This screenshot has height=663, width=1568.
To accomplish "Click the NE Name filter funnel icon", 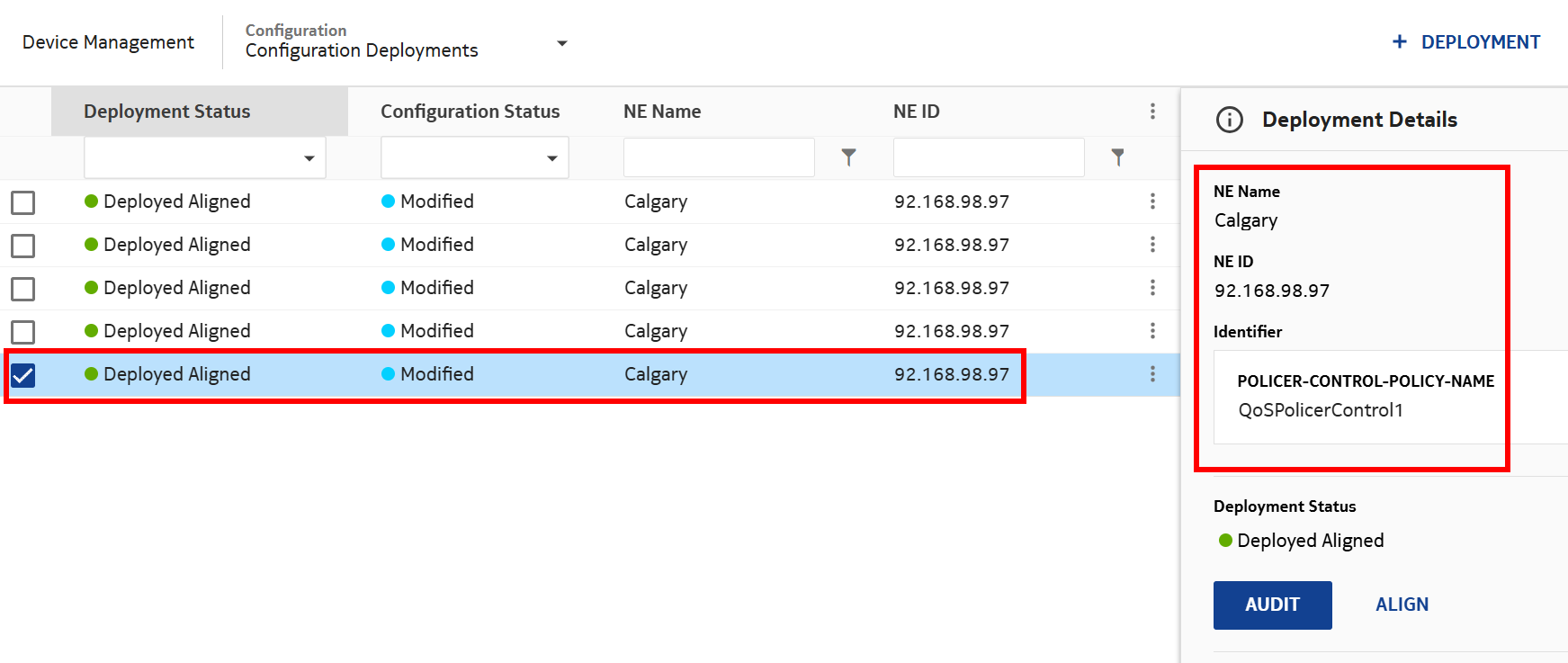I will 847,157.
